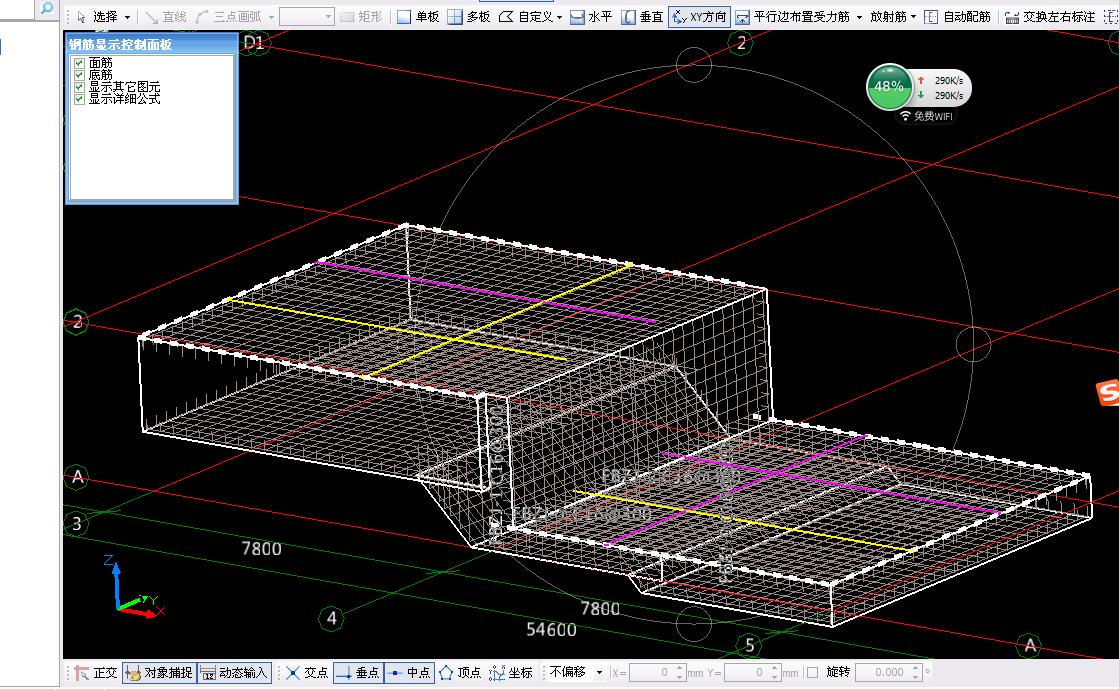Toggle 交点 intersection snap

pos(307,672)
